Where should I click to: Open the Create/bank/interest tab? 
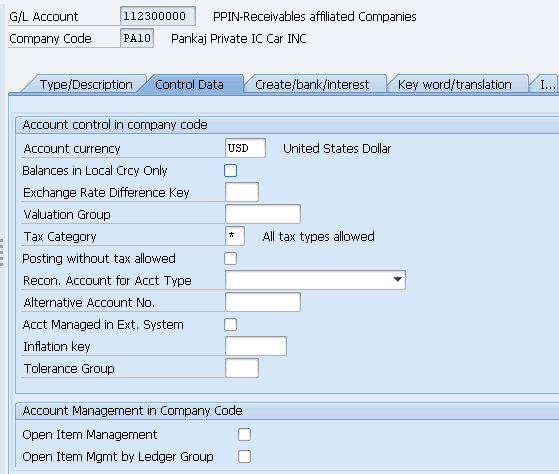click(312, 84)
